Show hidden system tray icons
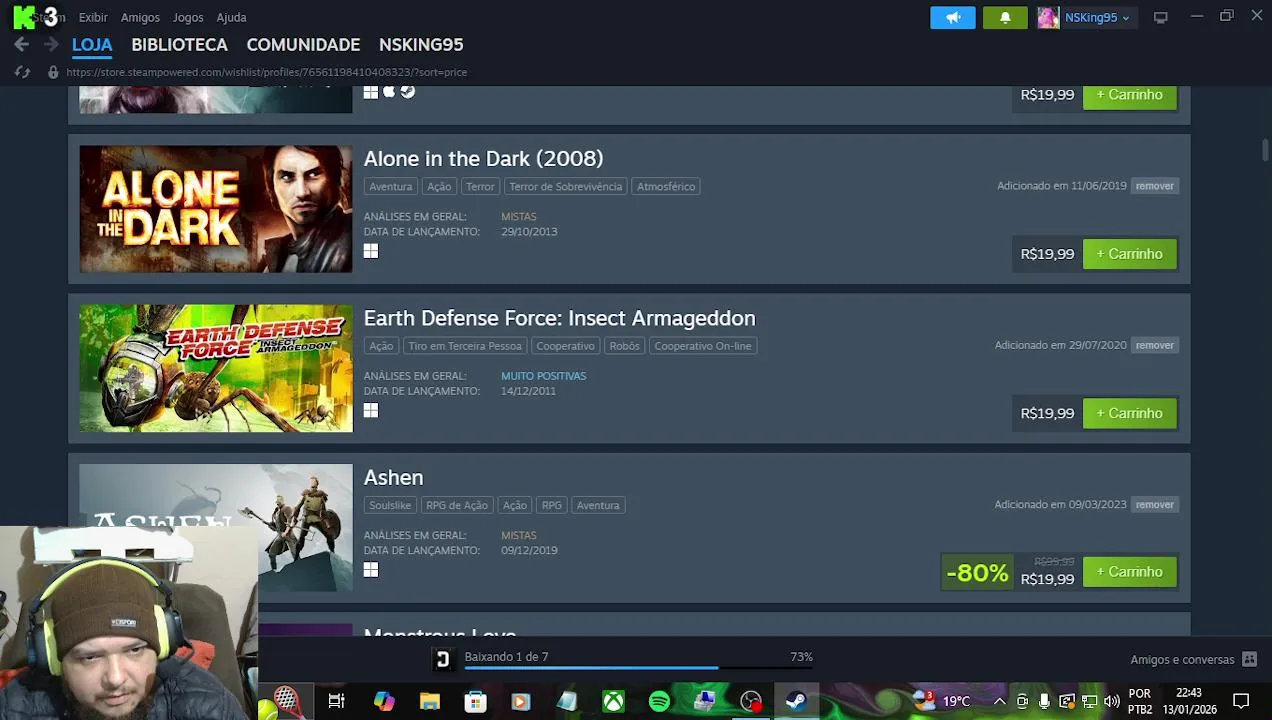Screen dimensions: 1272x720 tap(998, 701)
